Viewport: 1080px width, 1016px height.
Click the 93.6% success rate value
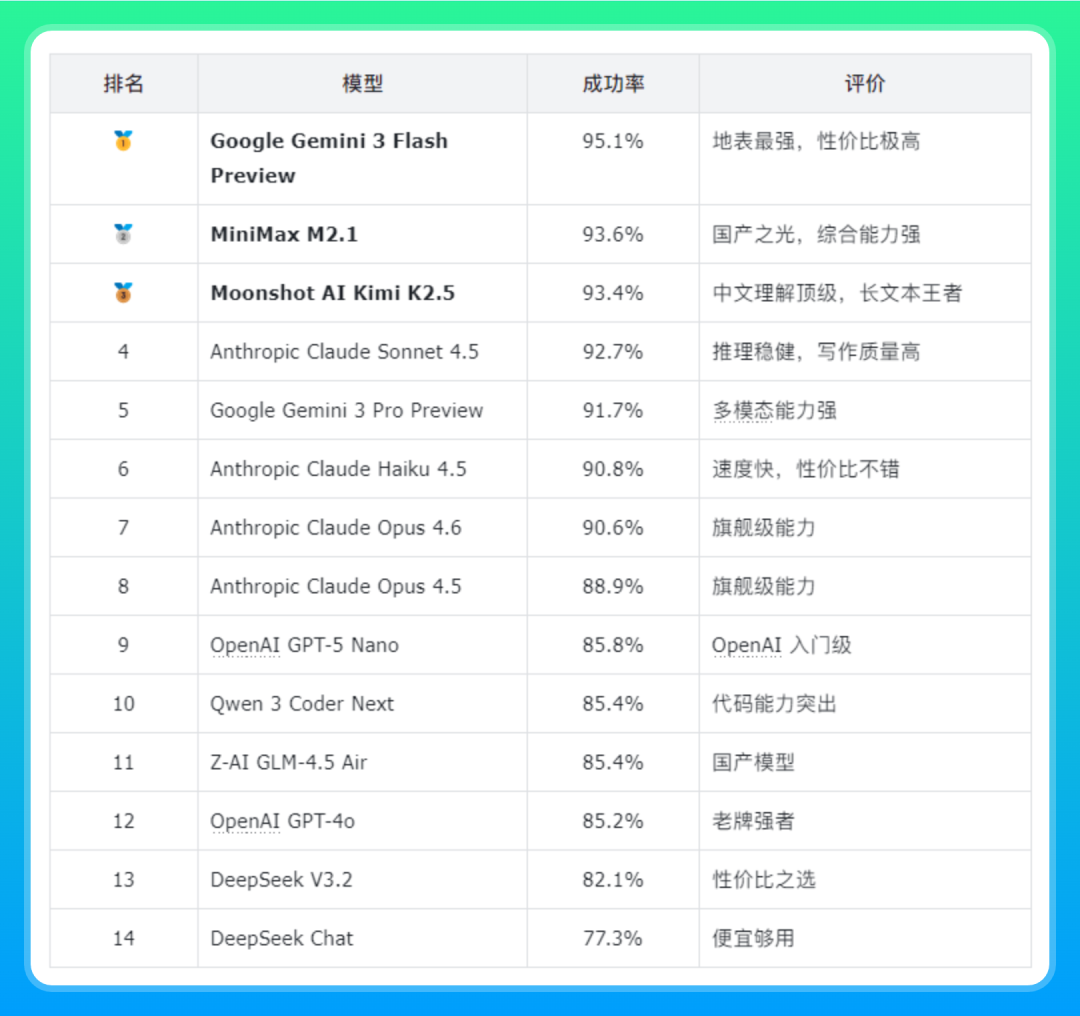point(613,234)
